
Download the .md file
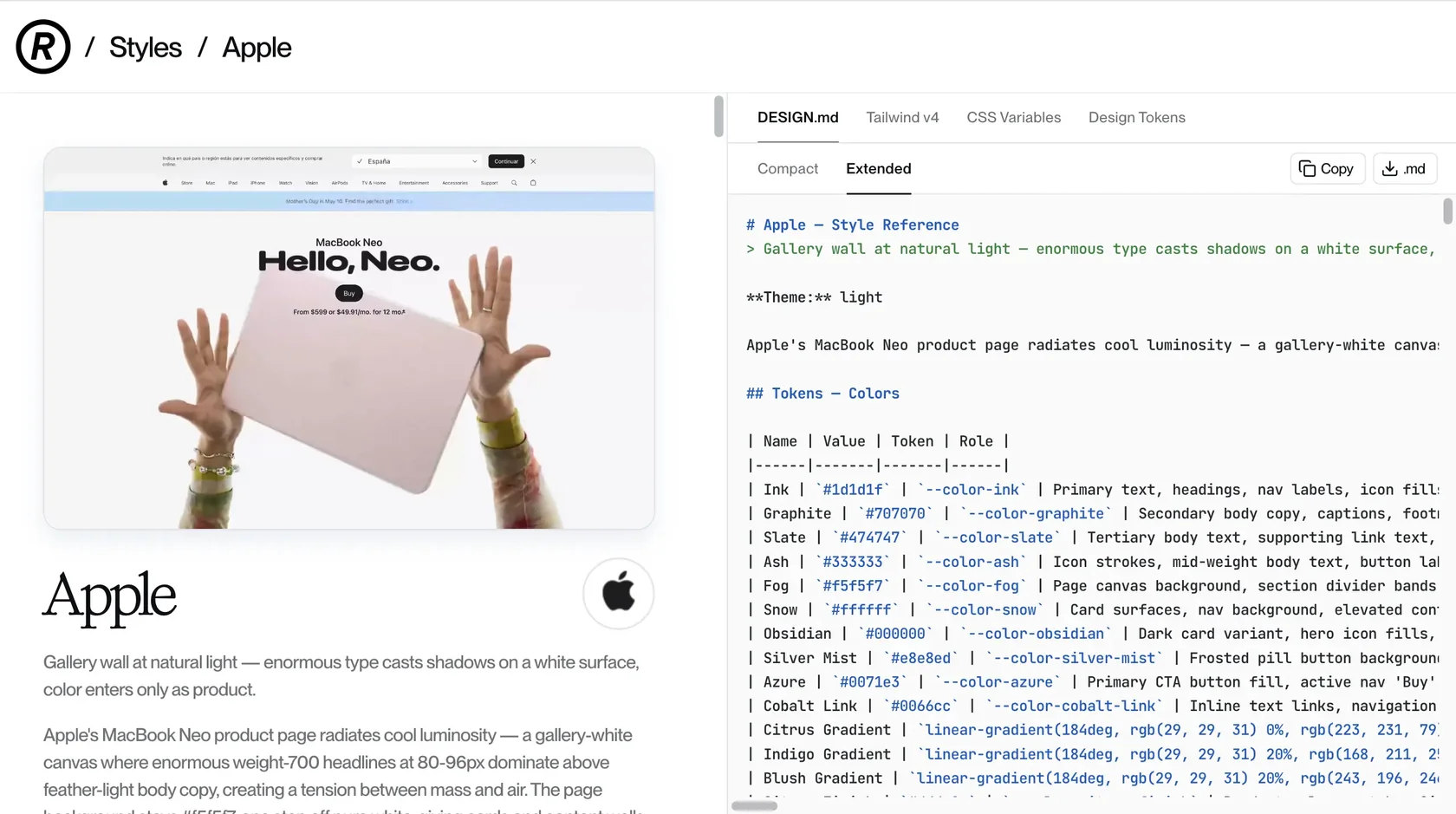1405,169
